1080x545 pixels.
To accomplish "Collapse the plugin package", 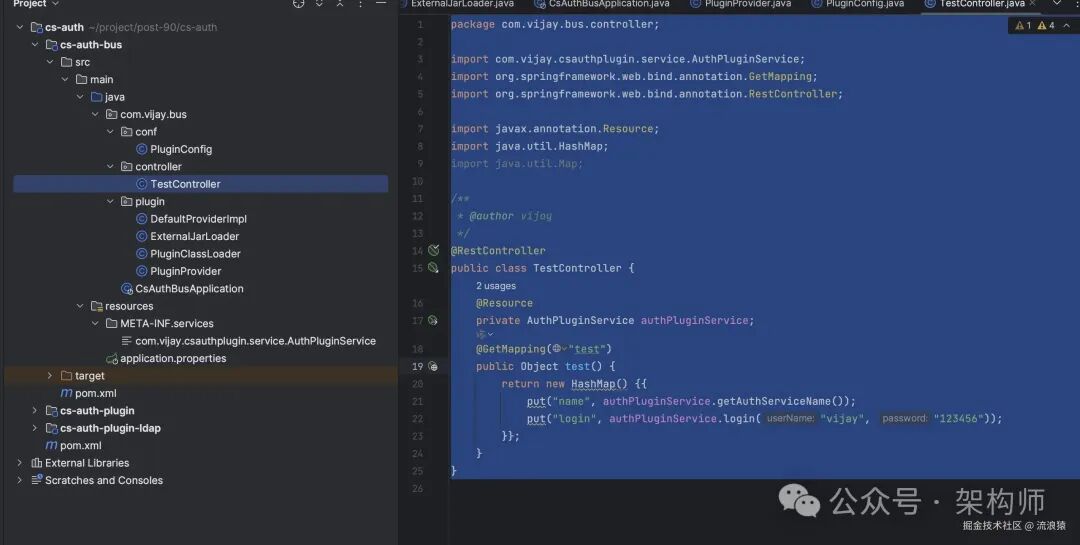I will click(x=110, y=201).
